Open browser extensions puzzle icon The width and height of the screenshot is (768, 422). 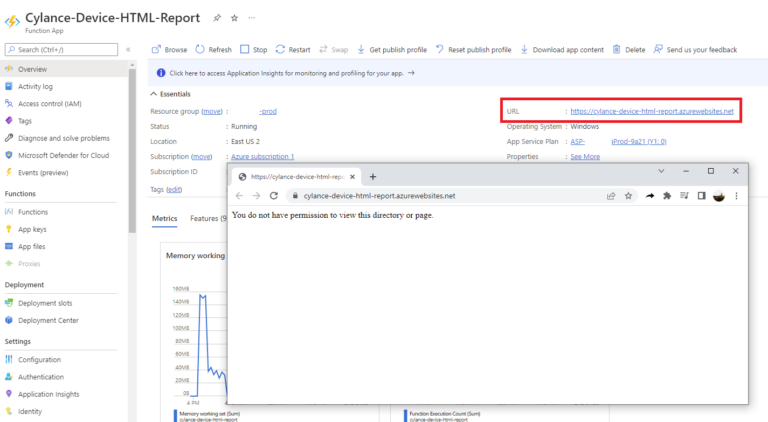click(667, 196)
